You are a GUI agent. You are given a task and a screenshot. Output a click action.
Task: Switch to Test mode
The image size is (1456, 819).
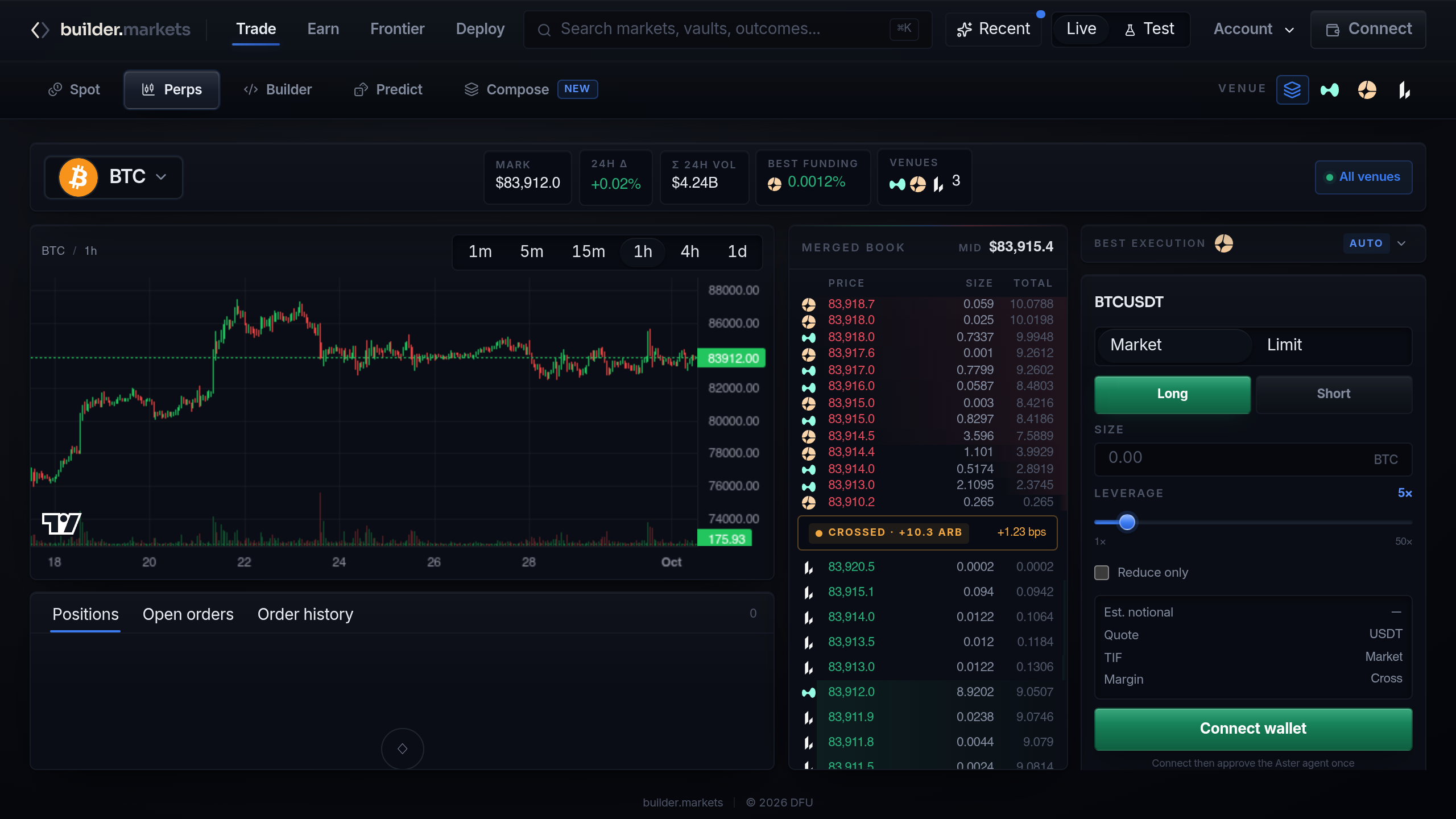(x=1149, y=29)
